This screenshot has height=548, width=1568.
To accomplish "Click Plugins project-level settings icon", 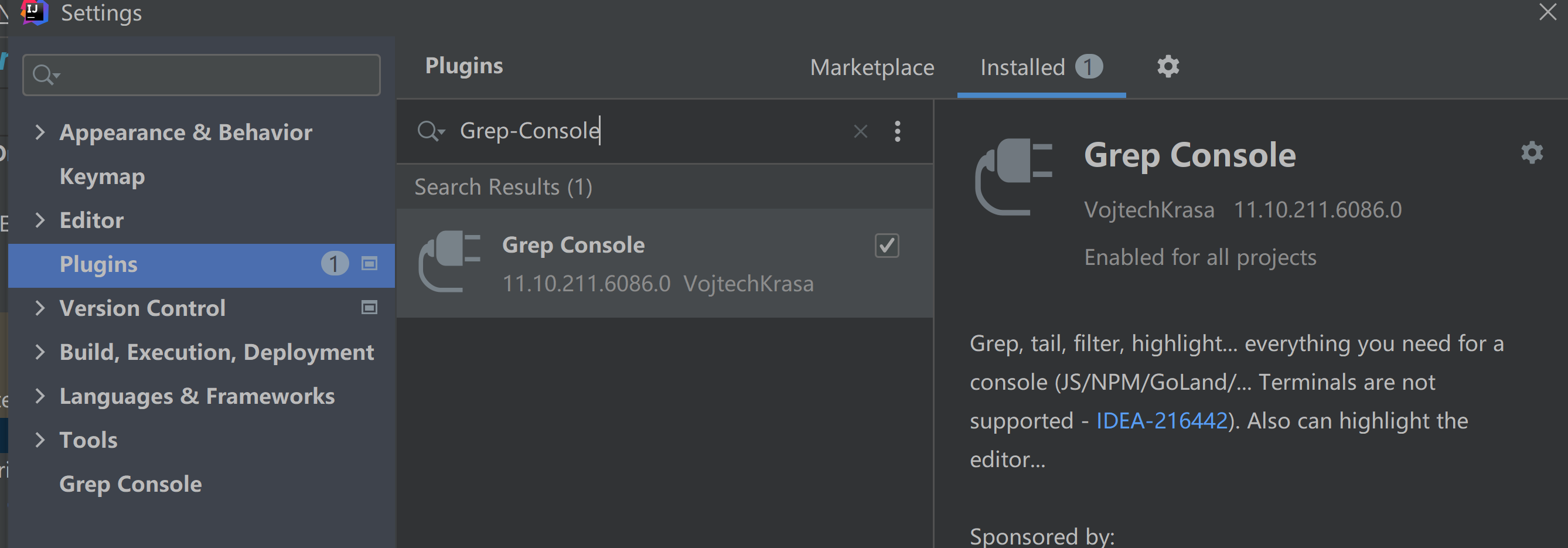I will click(369, 264).
